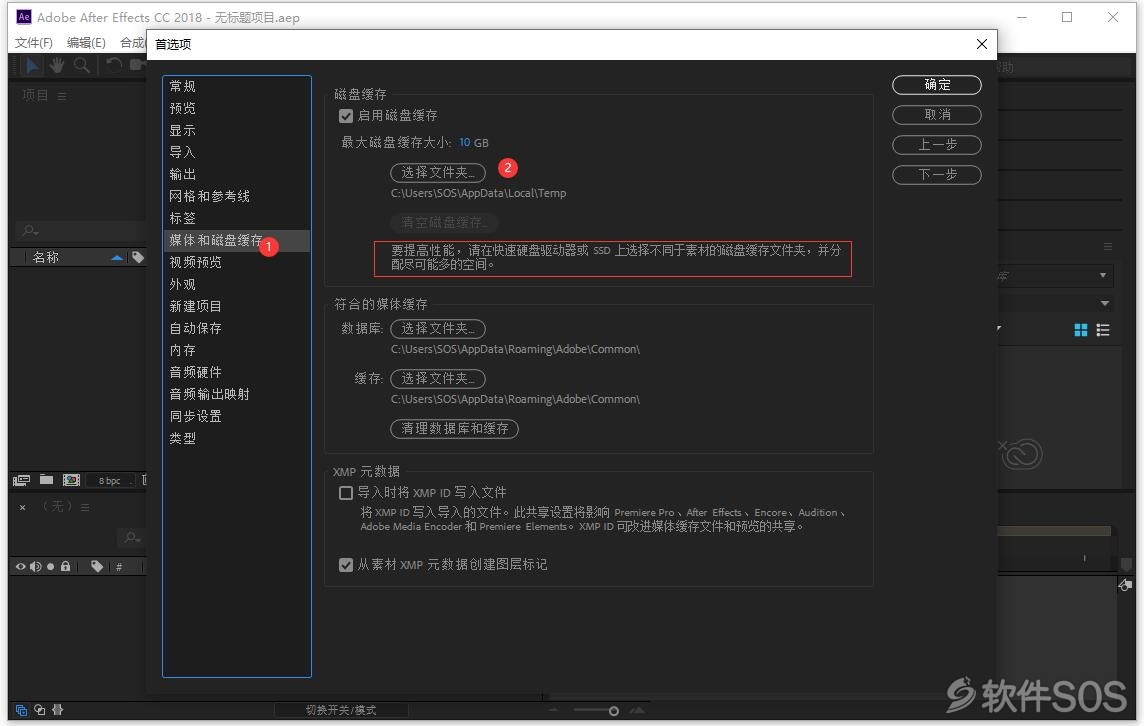Toggle the audio speaker column header
1144x726 pixels.
tap(35, 566)
